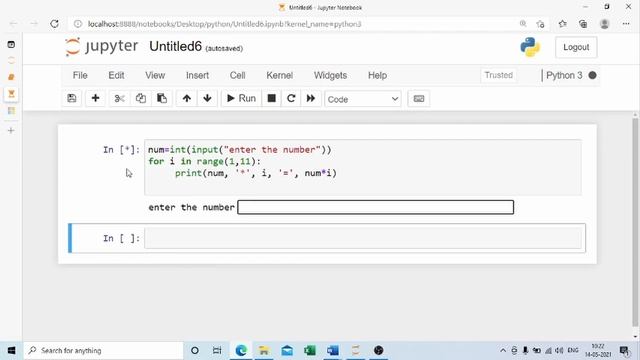Click into the empty code cell
This screenshot has height=360, width=640.
click(x=363, y=238)
